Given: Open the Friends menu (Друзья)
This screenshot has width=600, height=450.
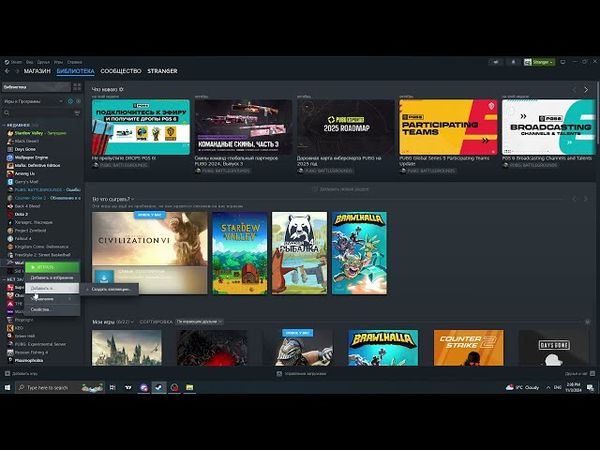Looking at the screenshot, I should (x=43, y=62).
